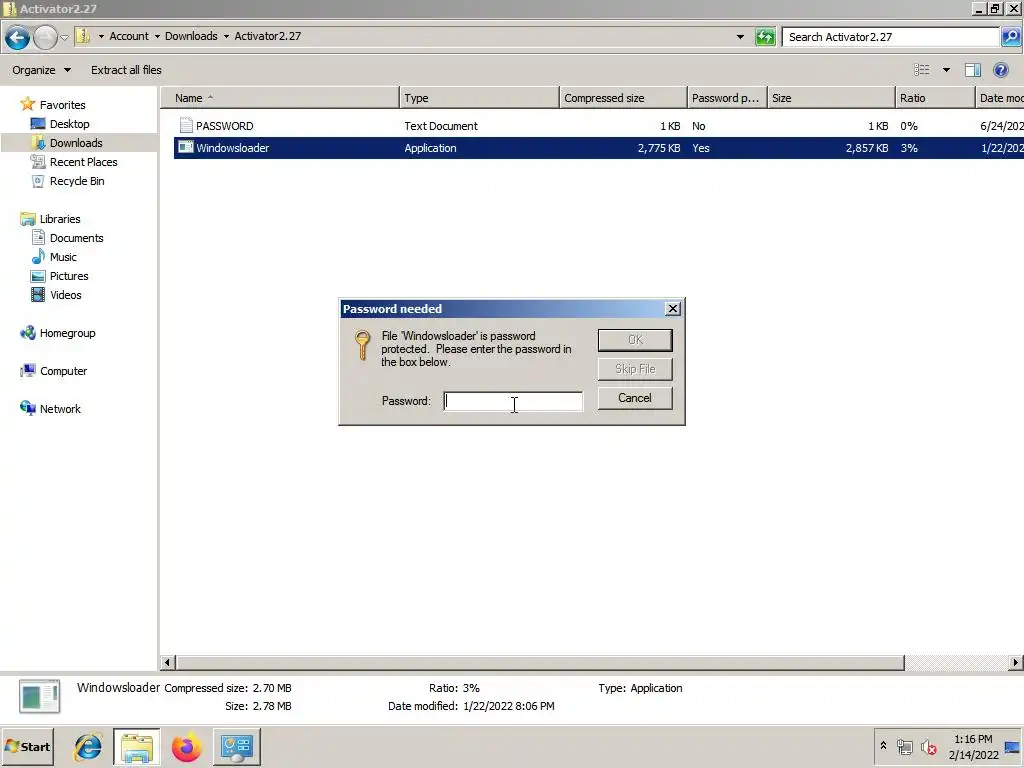Viewport: 1024px width, 768px height.
Task: Click the zip folder icon in address bar
Action: pos(83,36)
